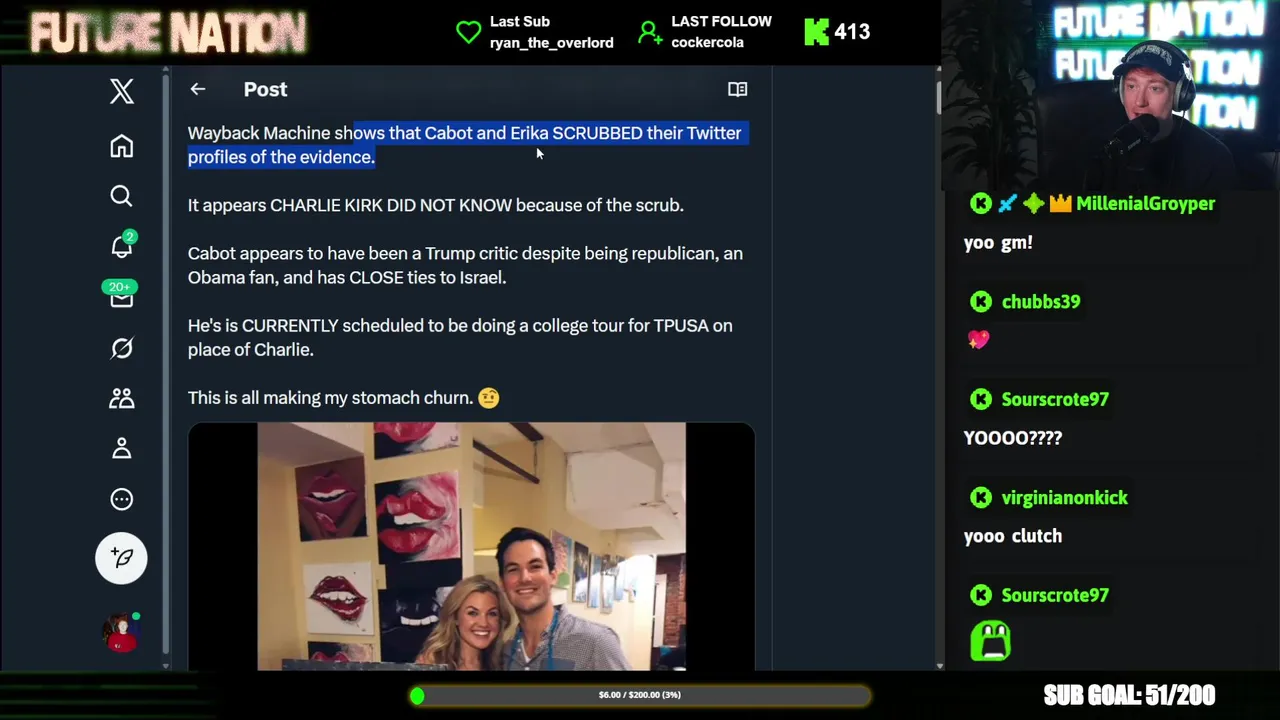
Task: Click the streamer webcam feed
Action: click(1110, 94)
